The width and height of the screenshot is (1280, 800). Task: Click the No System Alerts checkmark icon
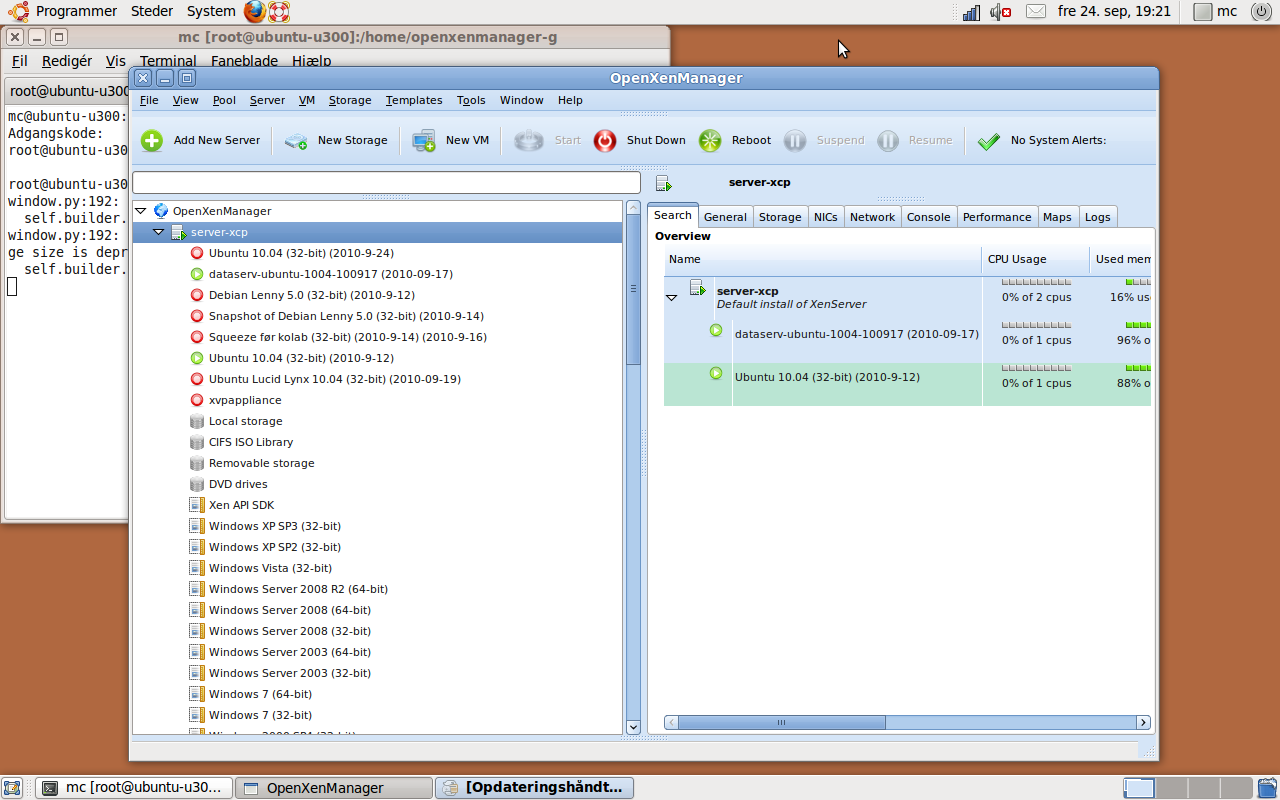(988, 141)
